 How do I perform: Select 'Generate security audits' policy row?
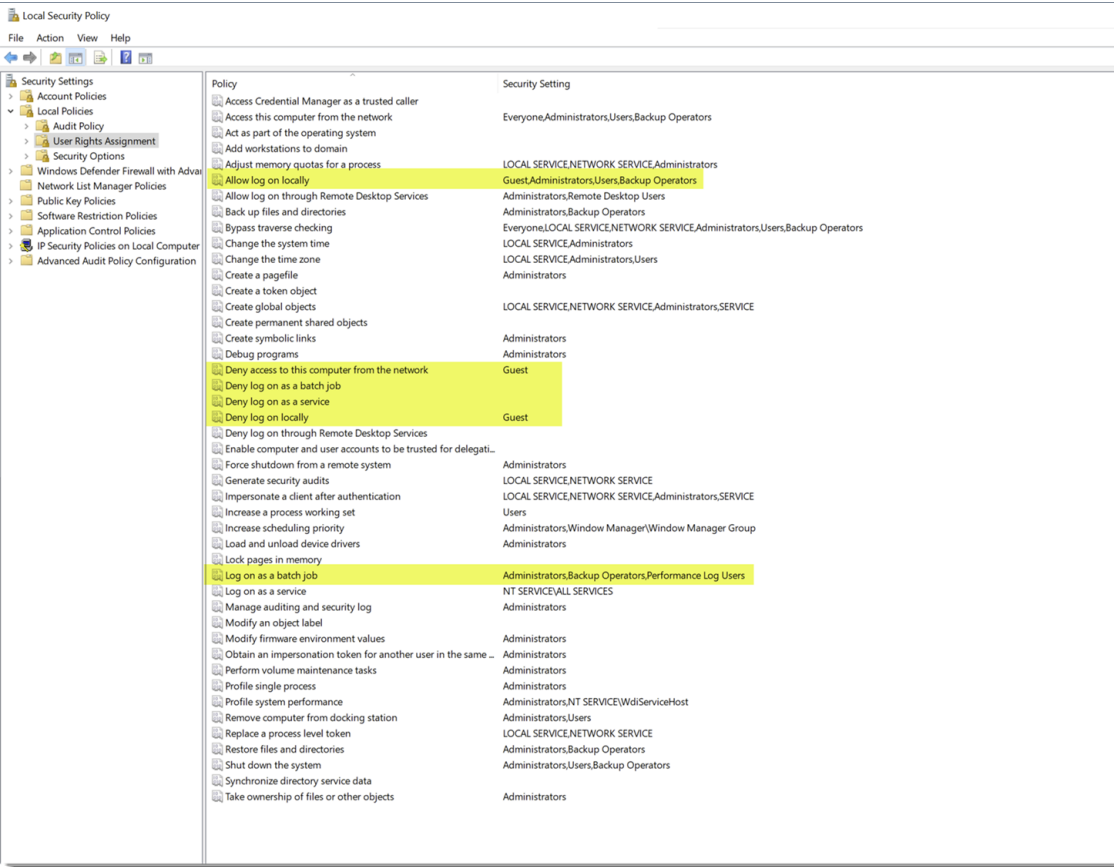click(277, 480)
